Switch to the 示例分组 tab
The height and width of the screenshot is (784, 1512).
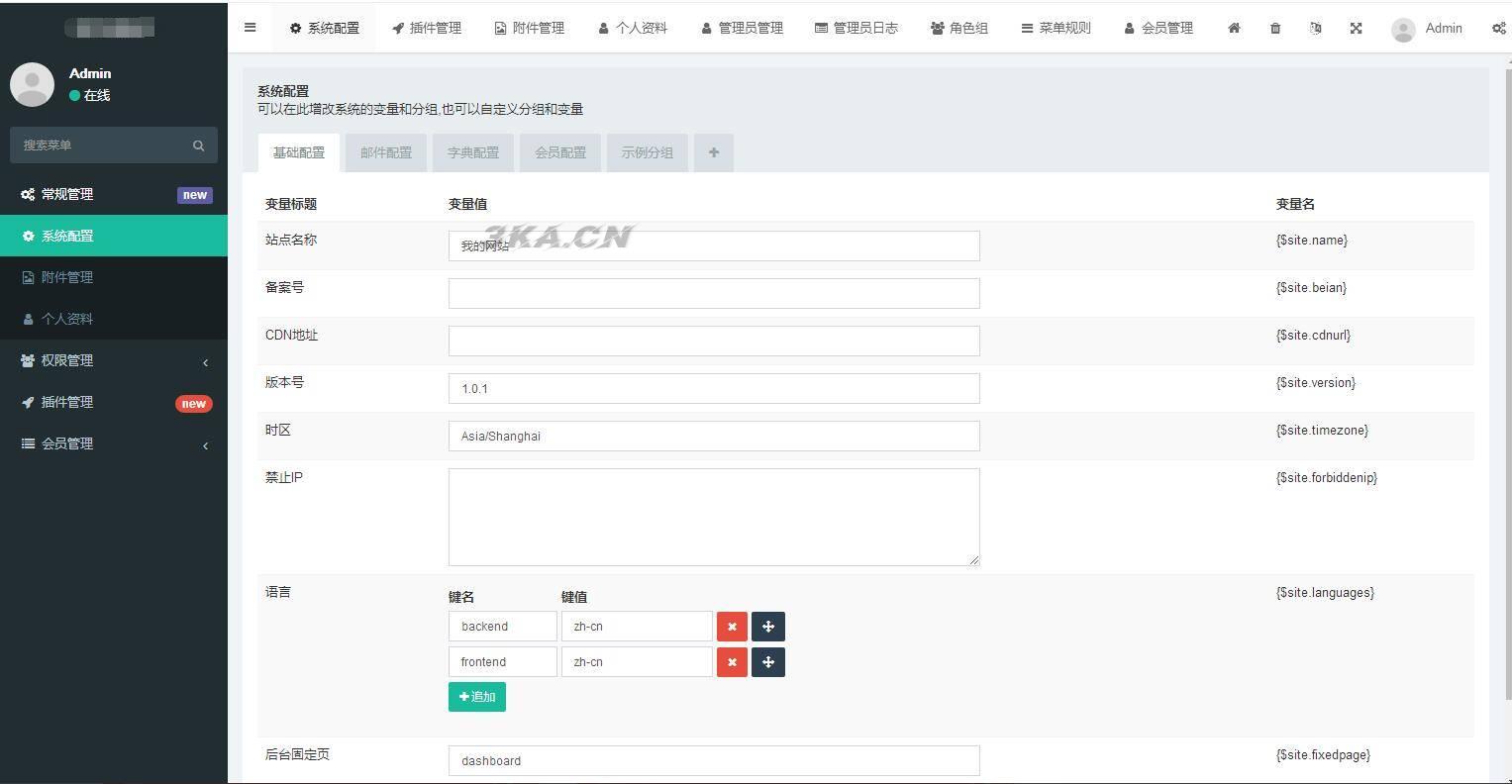(x=648, y=152)
